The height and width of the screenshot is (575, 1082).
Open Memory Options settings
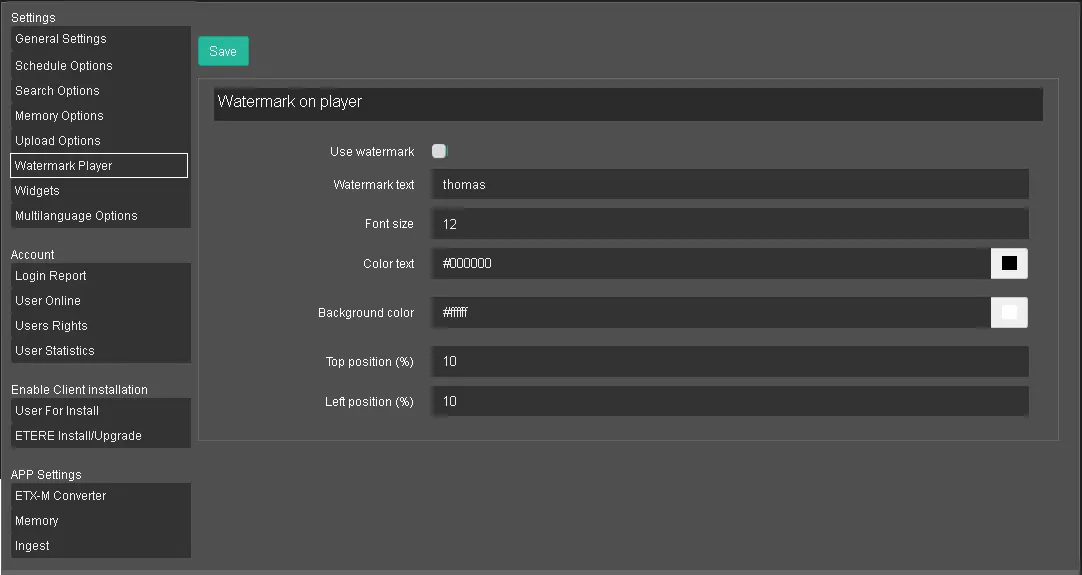(59, 116)
